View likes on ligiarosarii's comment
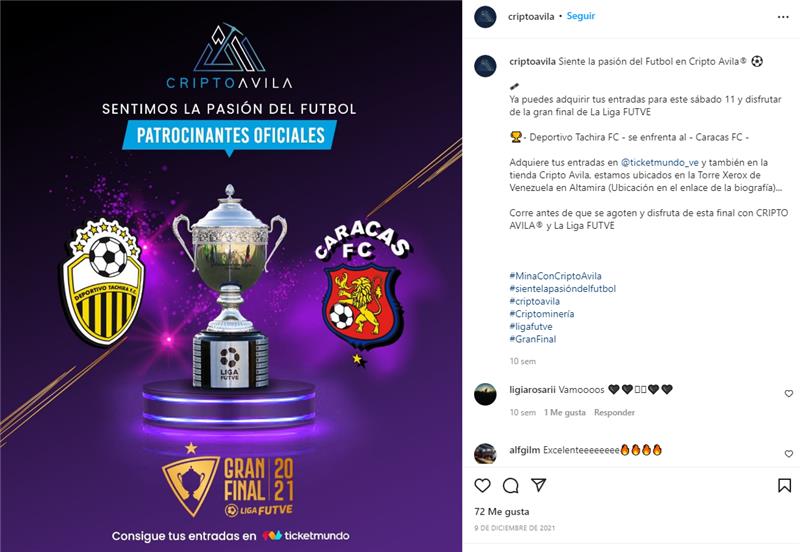Image resolution: width=800 pixels, height=552 pixels. click(x=565, y=412)
